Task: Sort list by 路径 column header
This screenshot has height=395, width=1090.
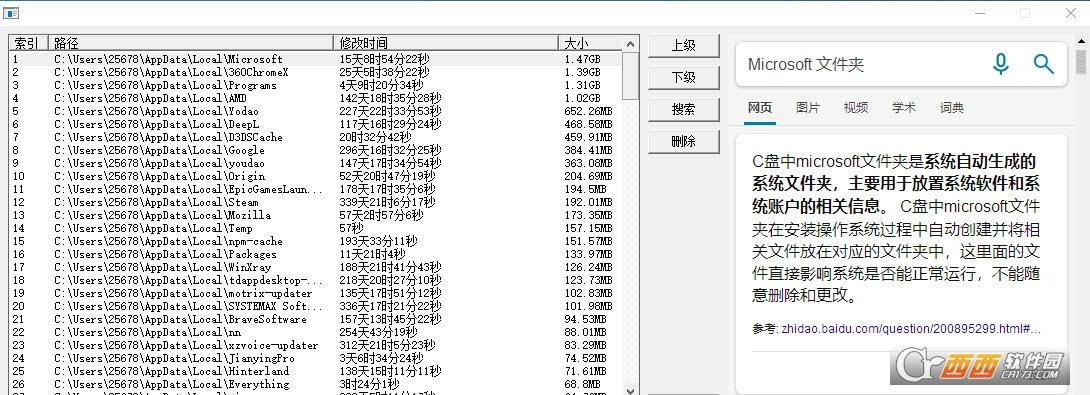Action: coord(190,43)
